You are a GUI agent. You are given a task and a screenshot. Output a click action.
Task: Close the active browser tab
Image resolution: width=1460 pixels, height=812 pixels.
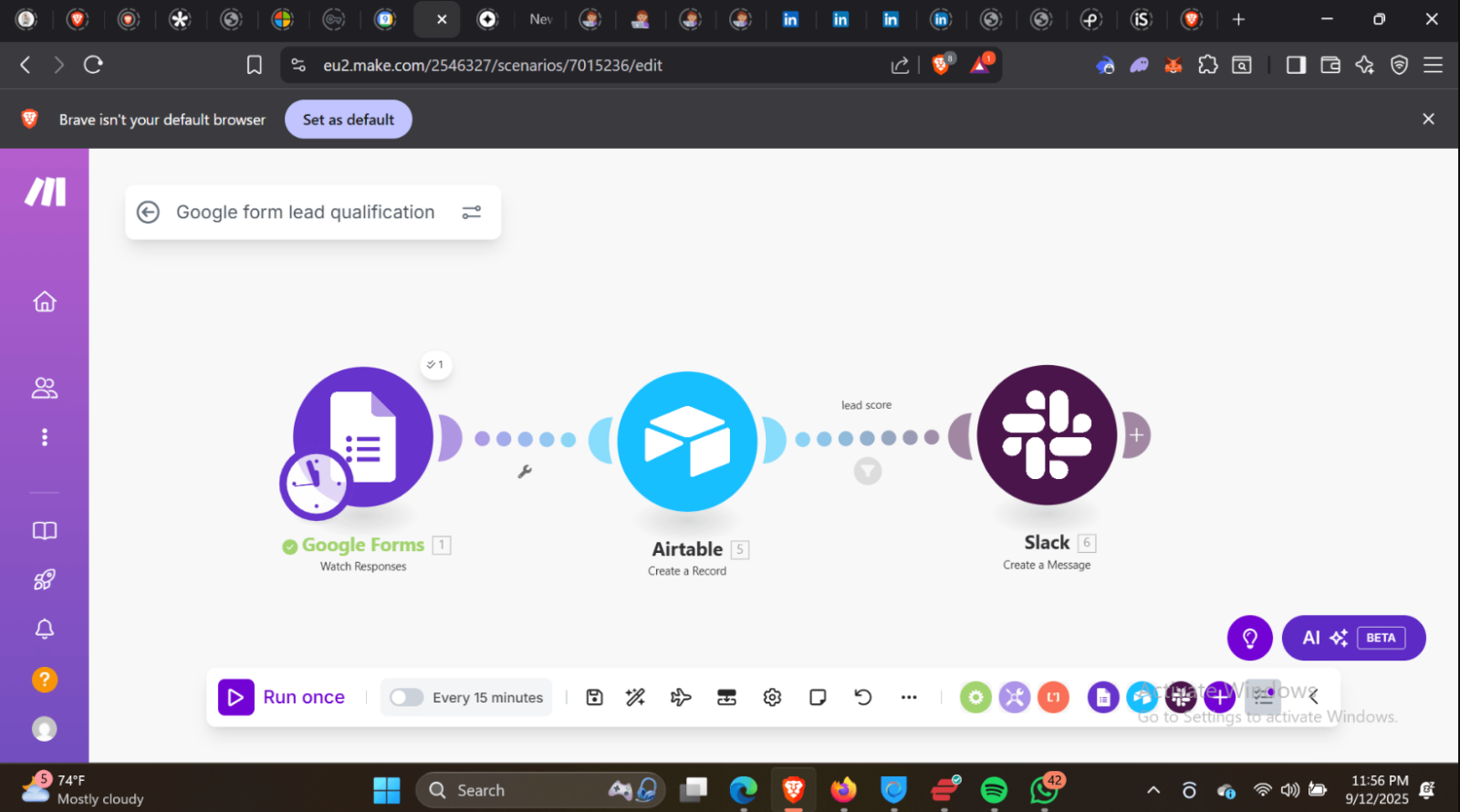coord(442,19)
